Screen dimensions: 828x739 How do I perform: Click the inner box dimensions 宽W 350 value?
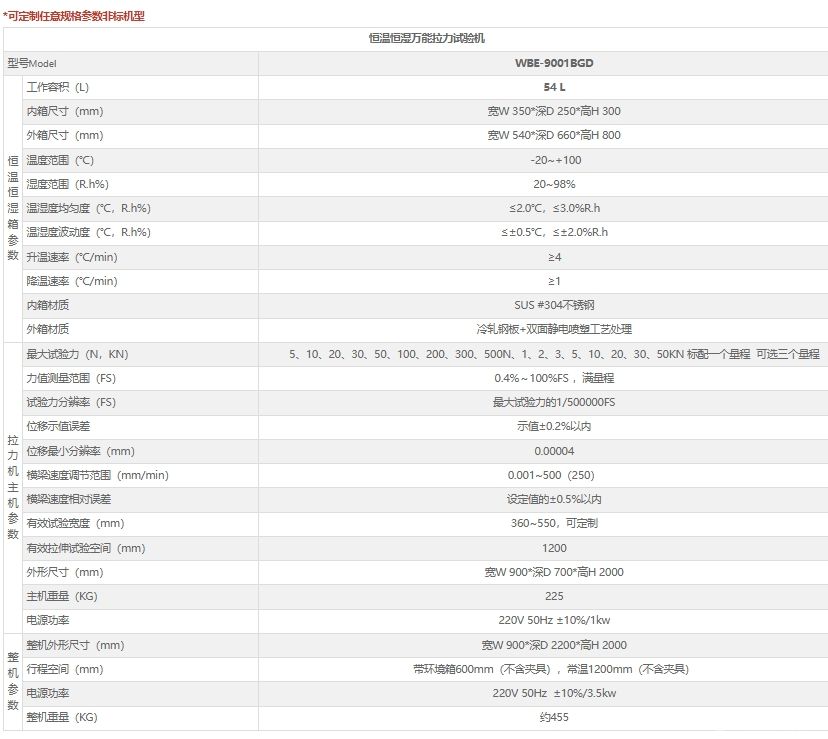(x=554, y=111)
